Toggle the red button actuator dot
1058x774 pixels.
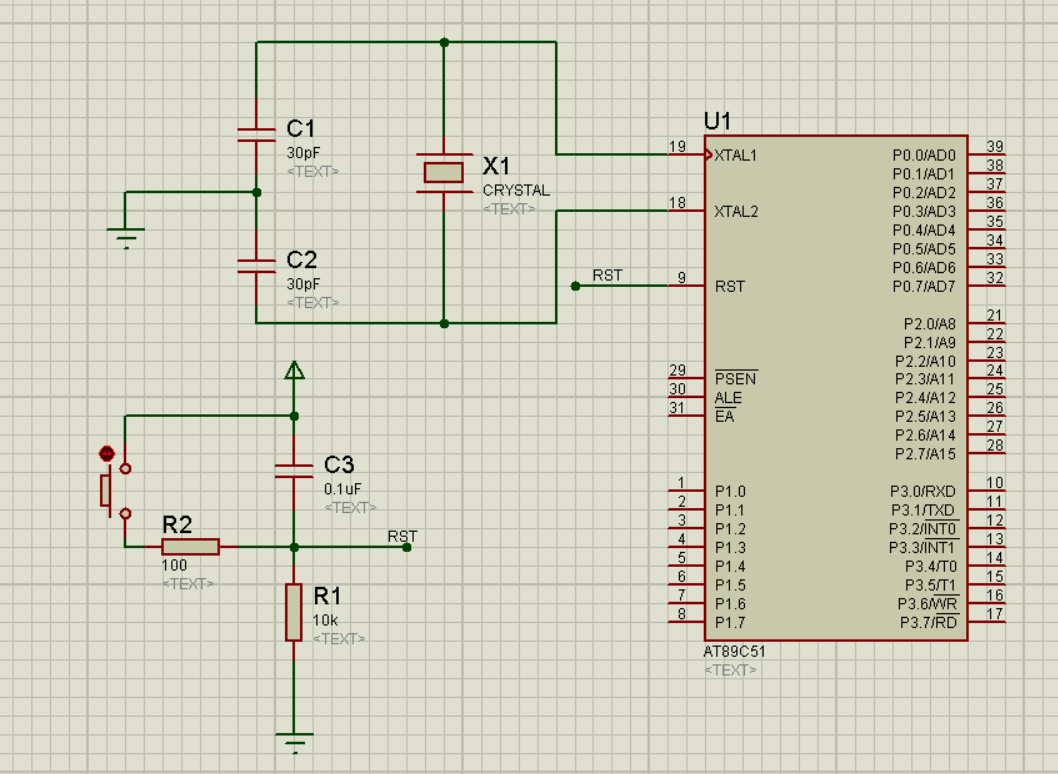[107, 453]
